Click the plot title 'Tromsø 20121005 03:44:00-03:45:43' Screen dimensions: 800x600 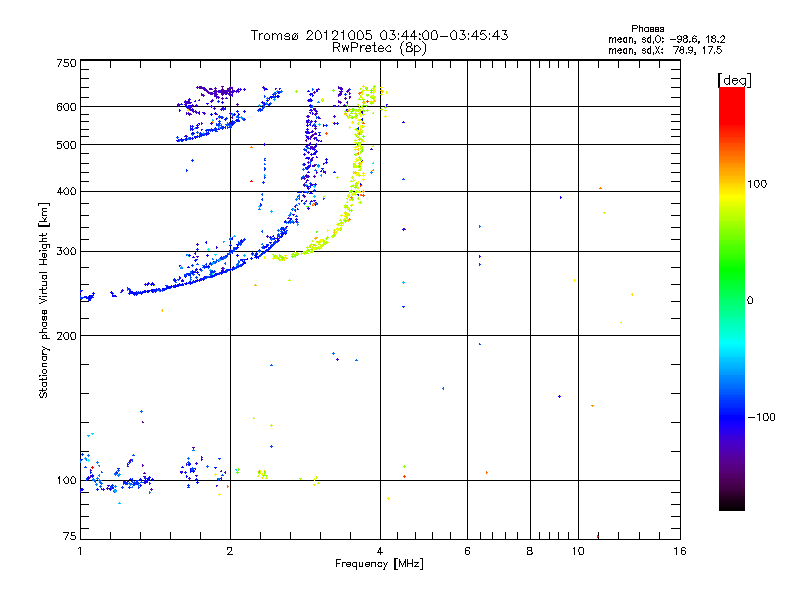coord(379,35)
